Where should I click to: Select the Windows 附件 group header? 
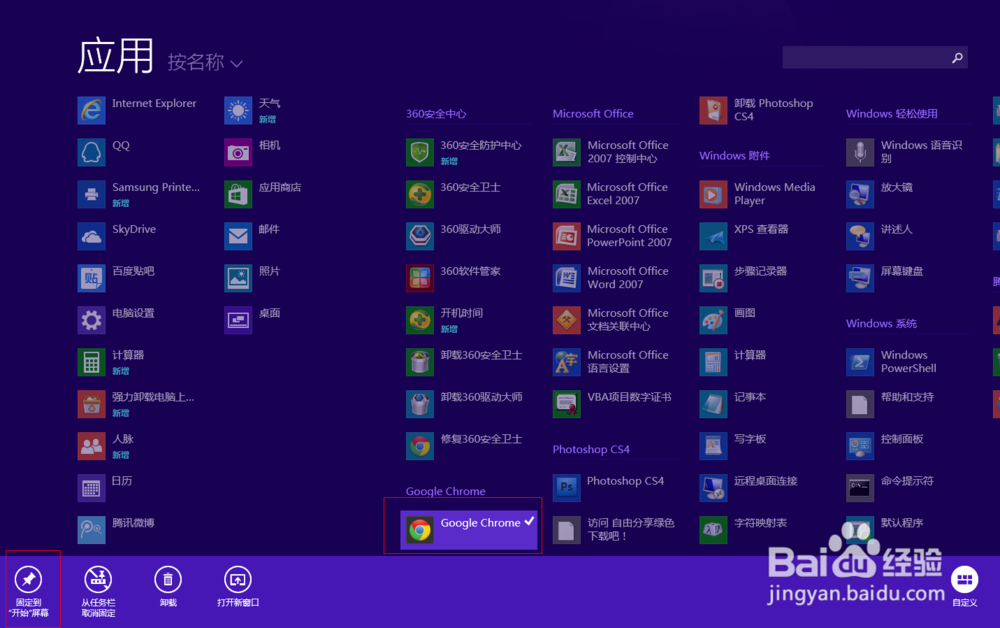(x=735, y=156)
